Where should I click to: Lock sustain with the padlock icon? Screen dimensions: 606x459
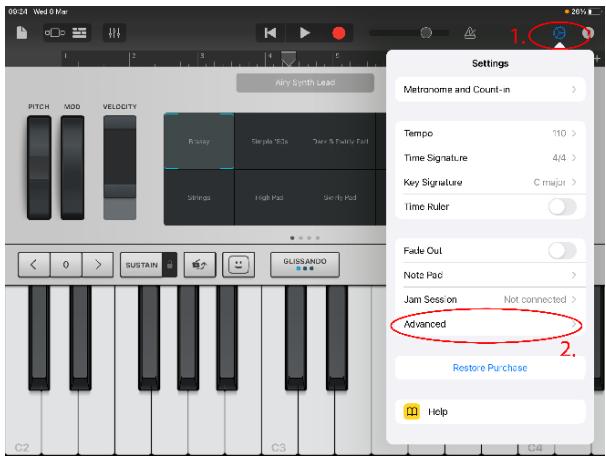point(170,265)
